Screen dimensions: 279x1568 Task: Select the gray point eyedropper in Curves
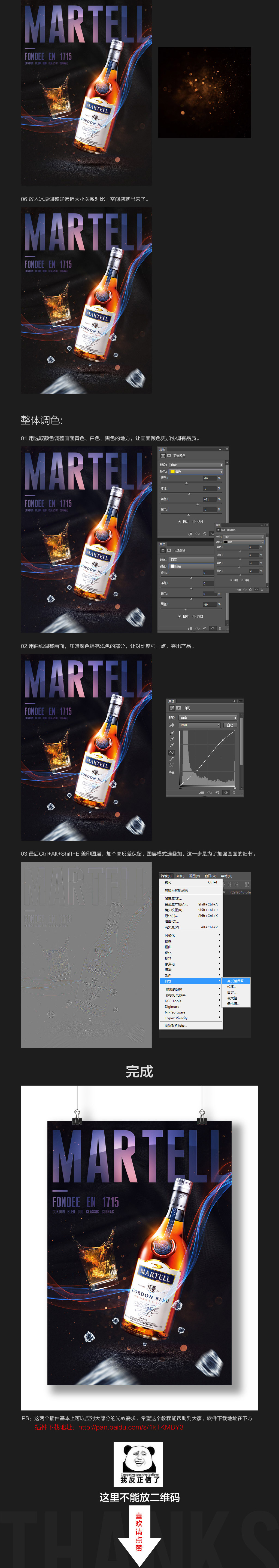[172, 740]
